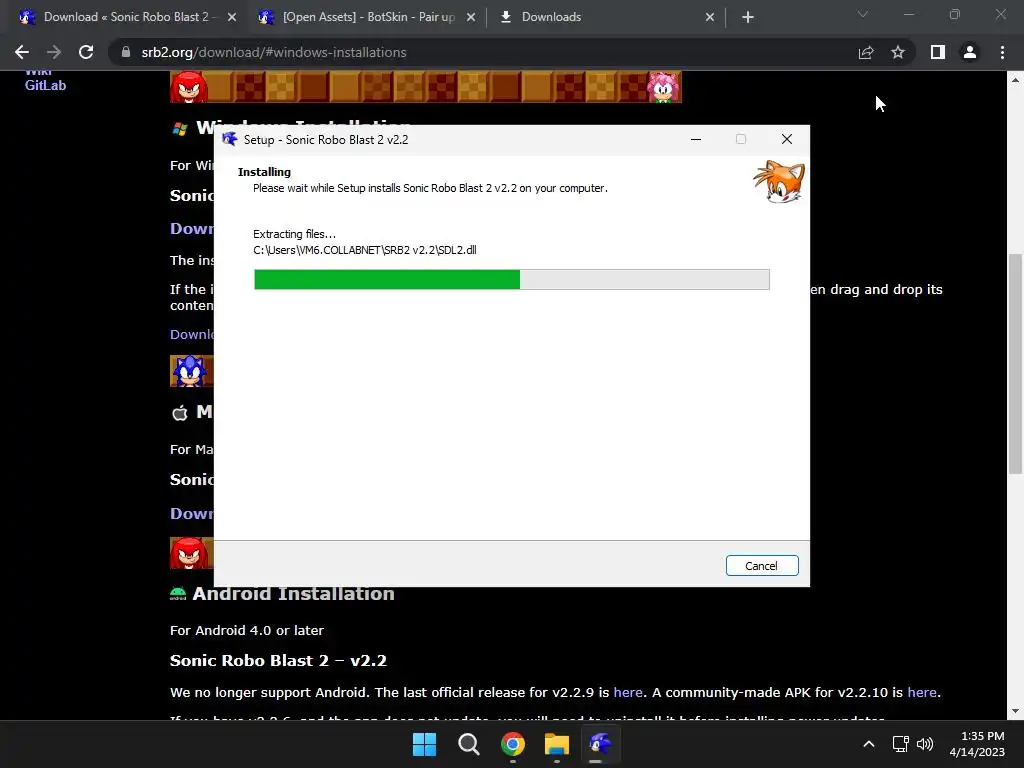Click the scroll up arrow of the page scrollbar
Viewport: 1024px width, 768px height.
(1015, 80)
